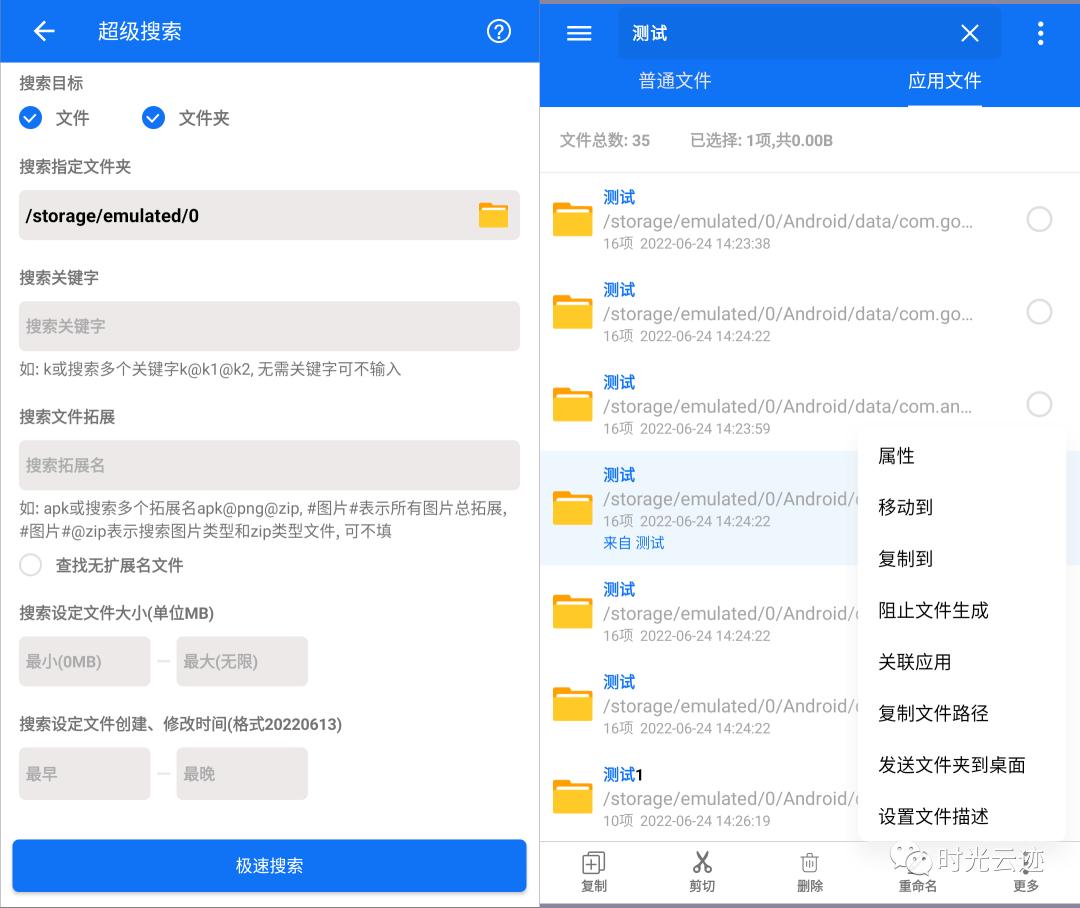Open the help icon on 超级搜索 page
This screenshot has height=908, width=1080.
[498, 31]
